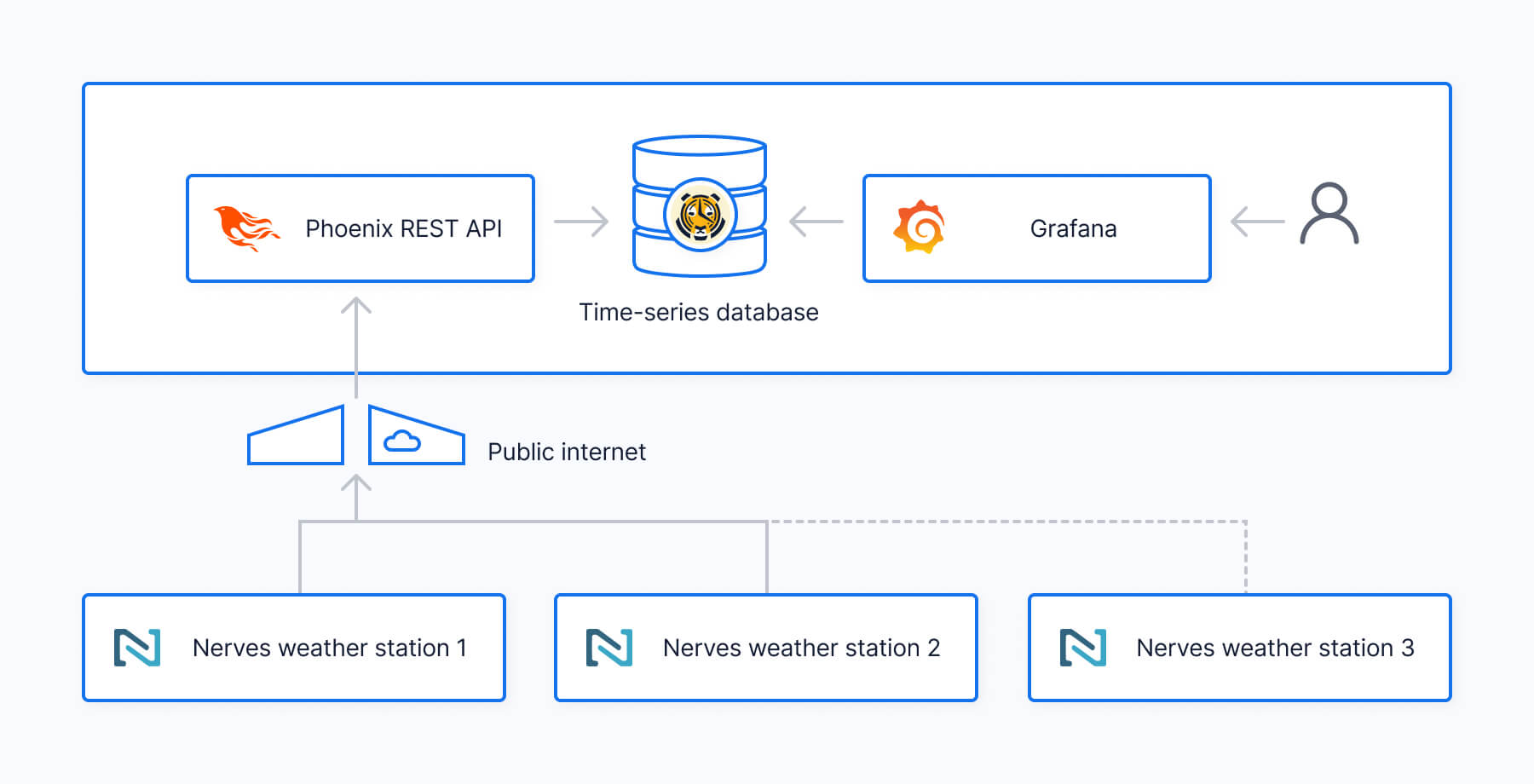Screen dimensions: 1534x784
Task: Click the Phoenix firebird logo icon
Action: tap(245, 228)
